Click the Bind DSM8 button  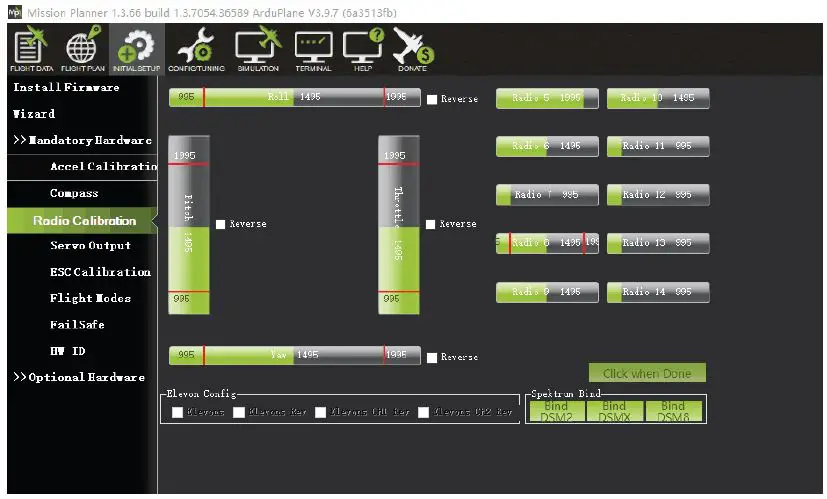point(673,411)
